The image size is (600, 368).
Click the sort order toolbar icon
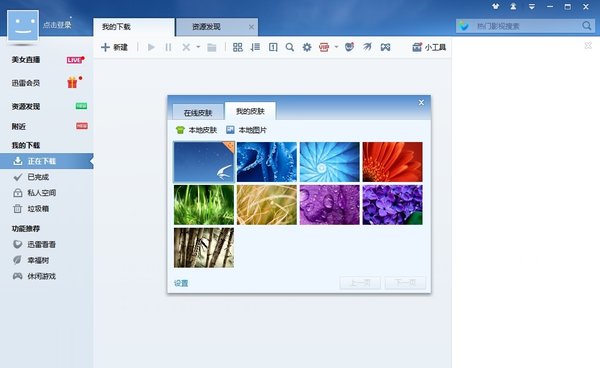tap(255, 47)
